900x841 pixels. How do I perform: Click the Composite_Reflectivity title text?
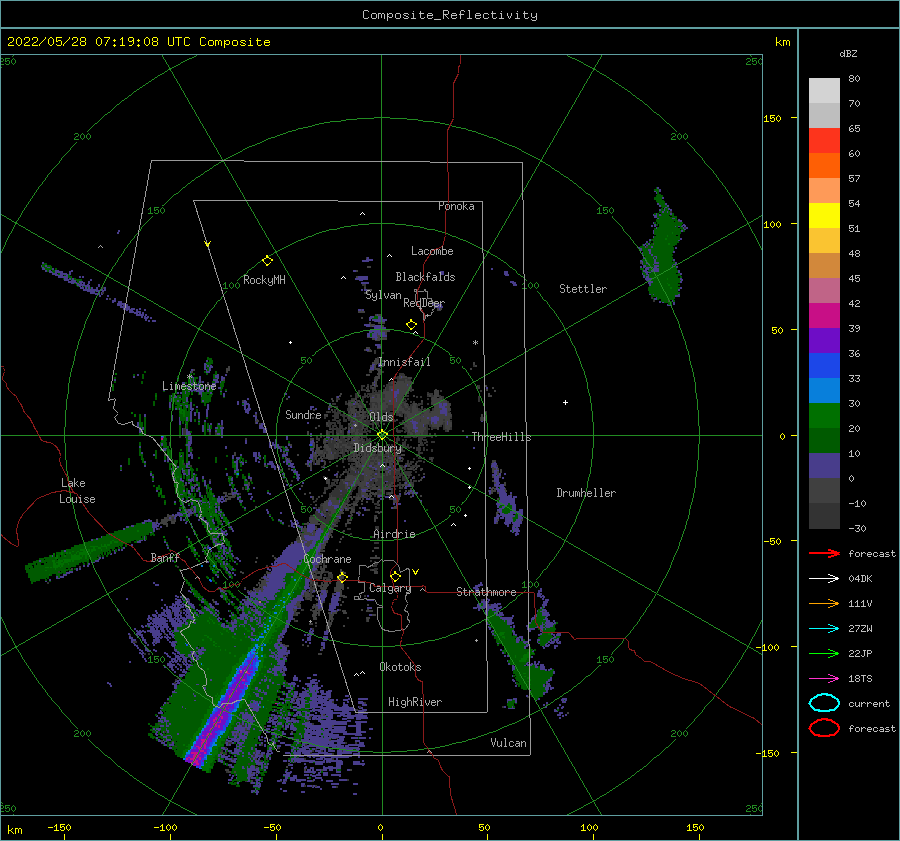pos(450,15)
